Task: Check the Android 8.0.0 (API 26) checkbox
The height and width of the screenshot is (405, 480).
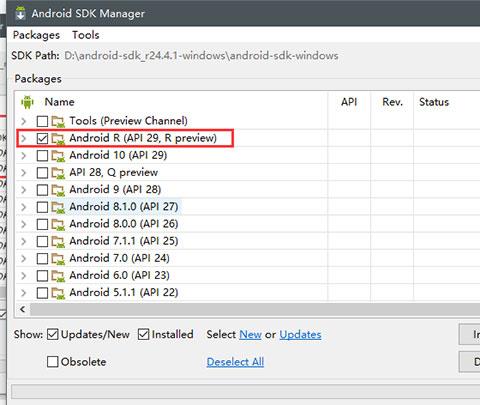Action: tap(42, 224)
